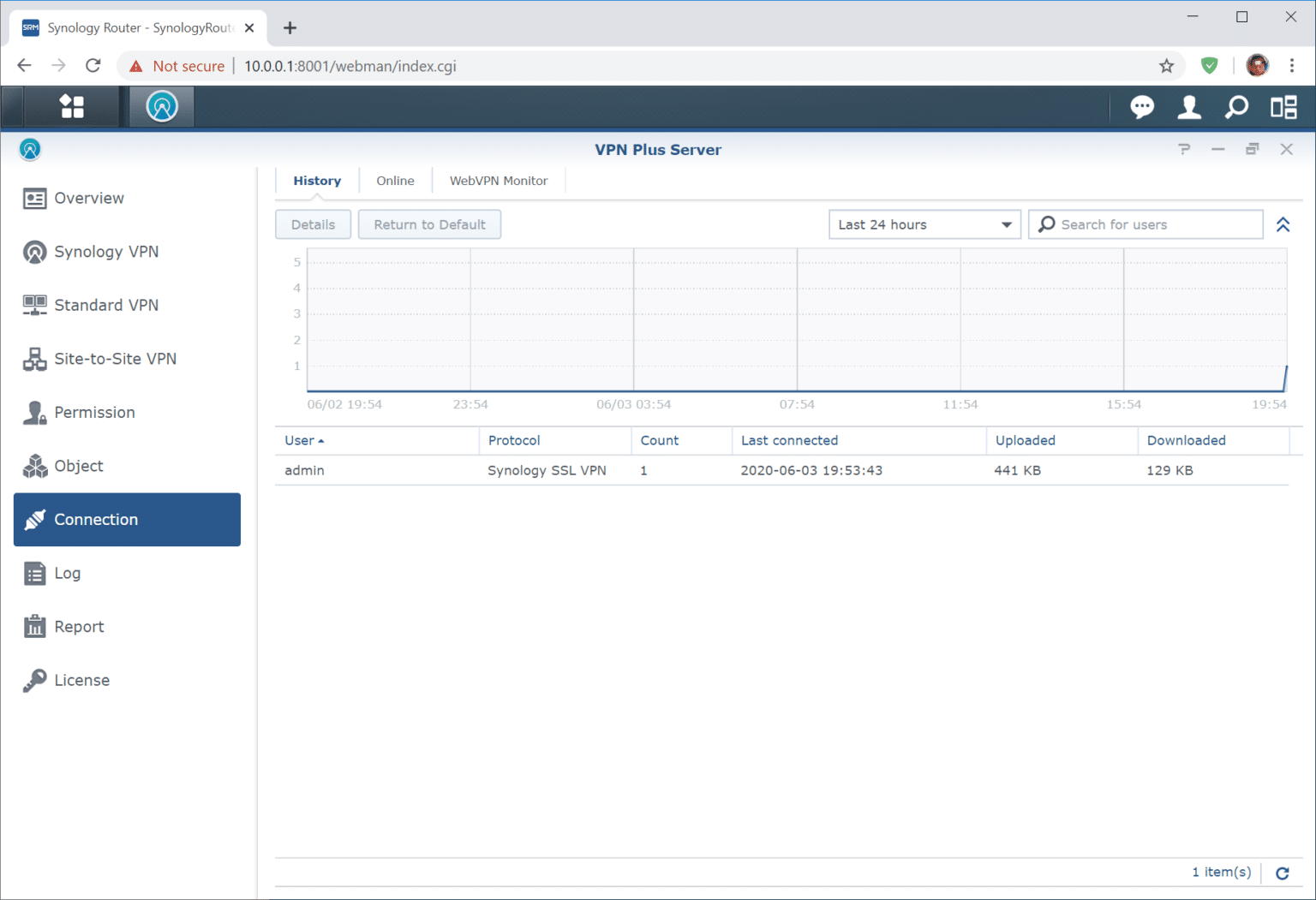Open the user options person icon
Screen dimensions: 1316x900
tap(1189, 107)
